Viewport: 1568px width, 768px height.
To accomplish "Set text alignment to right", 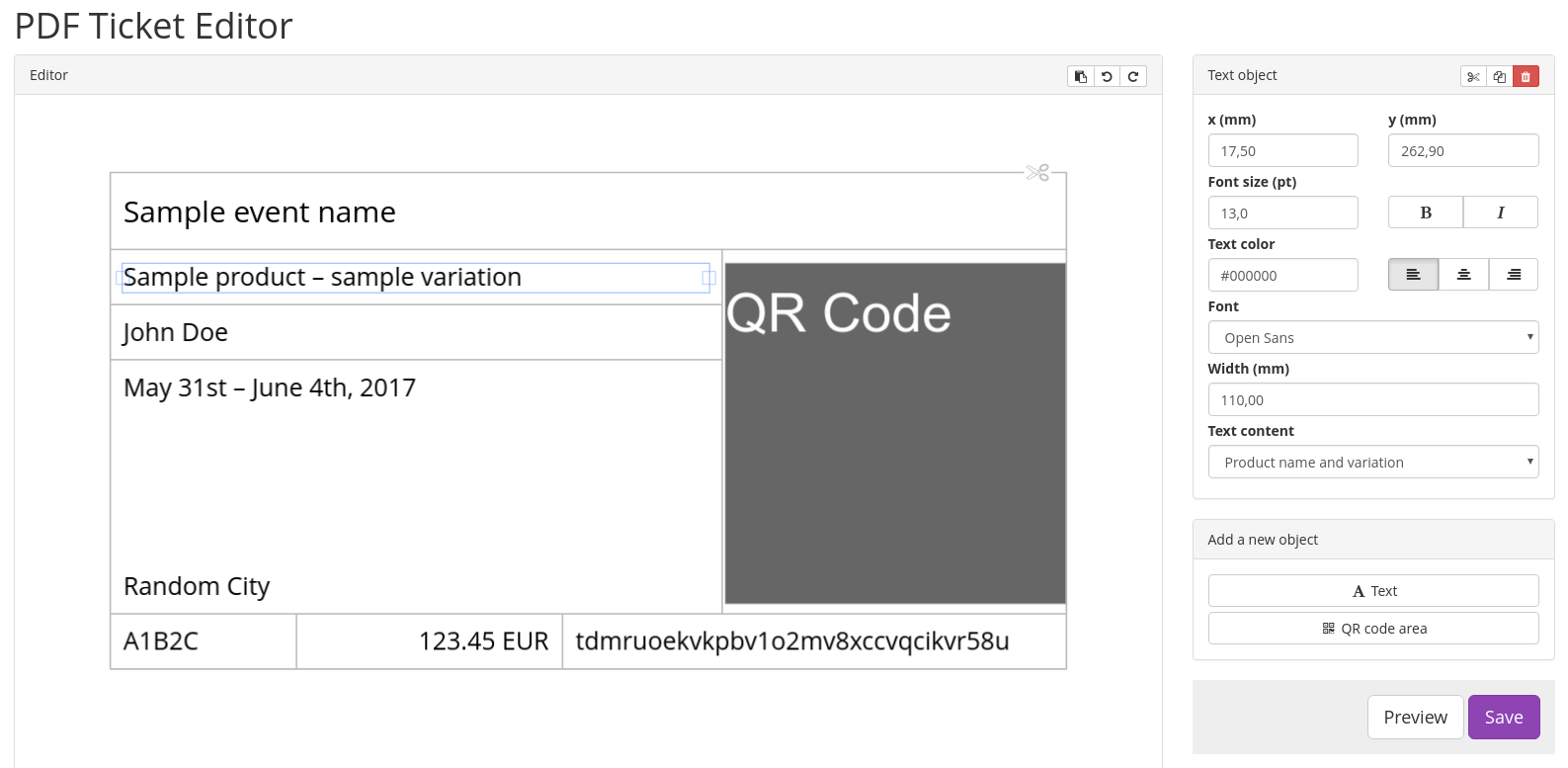I will coord(1513,275).
